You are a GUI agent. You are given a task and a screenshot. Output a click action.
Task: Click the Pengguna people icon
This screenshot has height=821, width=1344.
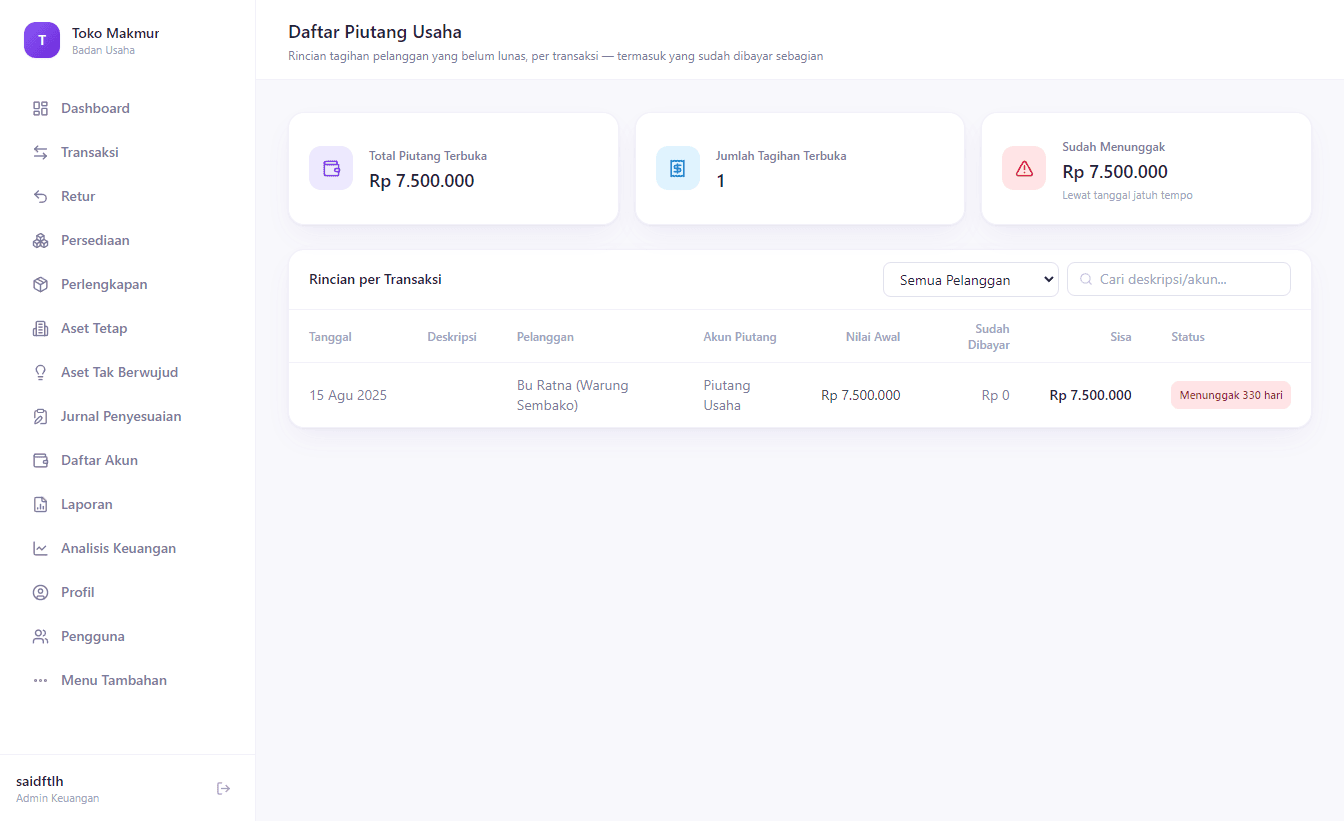(x=40, y=636)
